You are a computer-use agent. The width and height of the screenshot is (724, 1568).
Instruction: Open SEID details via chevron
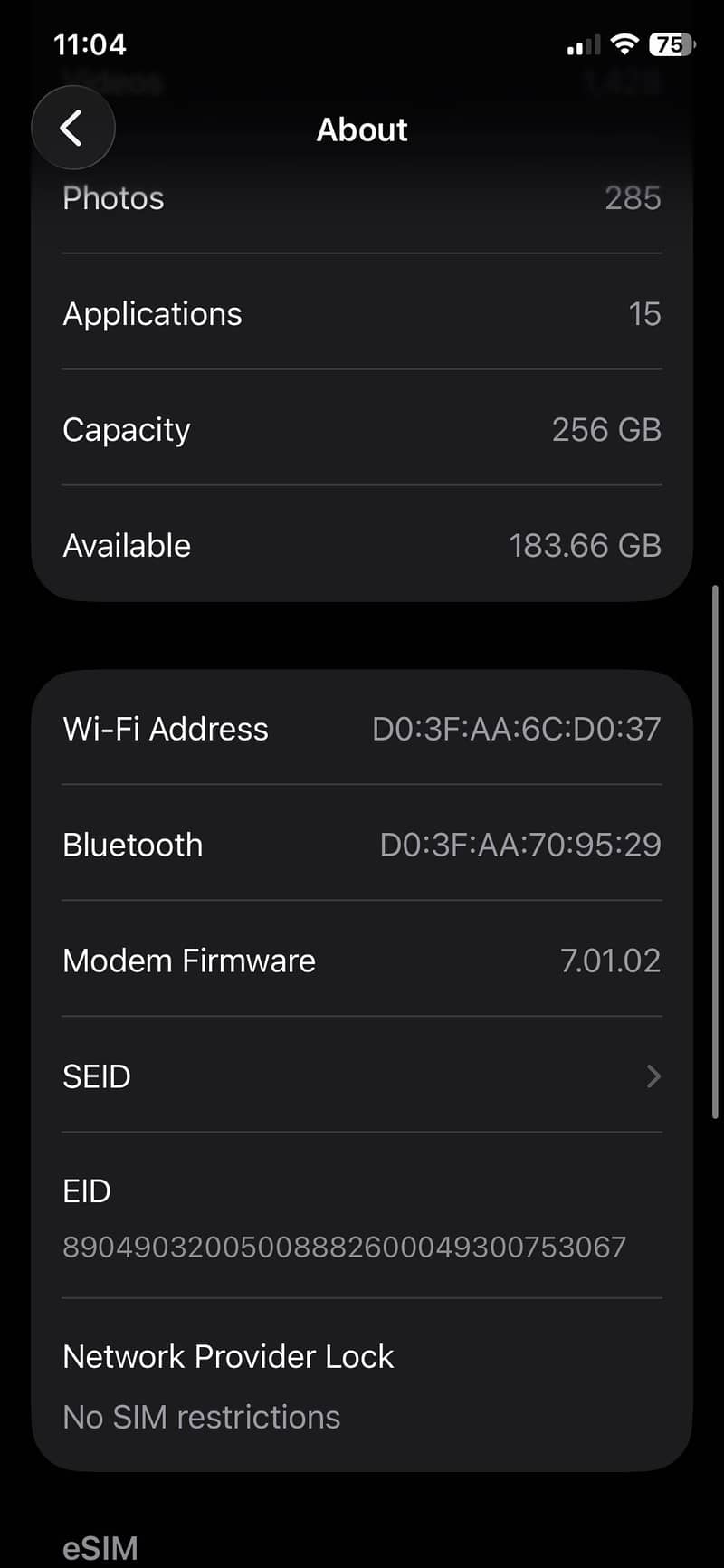653,1076
